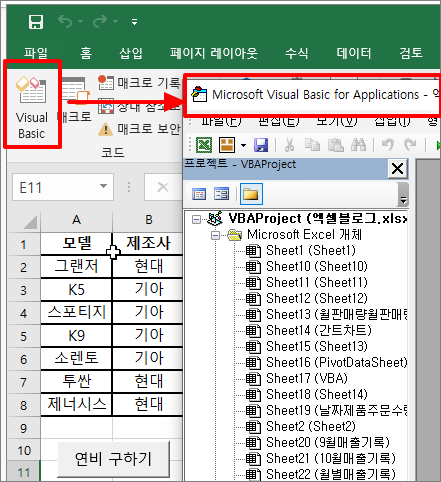This screenshot has height=482, width=441.
Task: Click View Code icon in project panel
Action: [x=199, y=194]
